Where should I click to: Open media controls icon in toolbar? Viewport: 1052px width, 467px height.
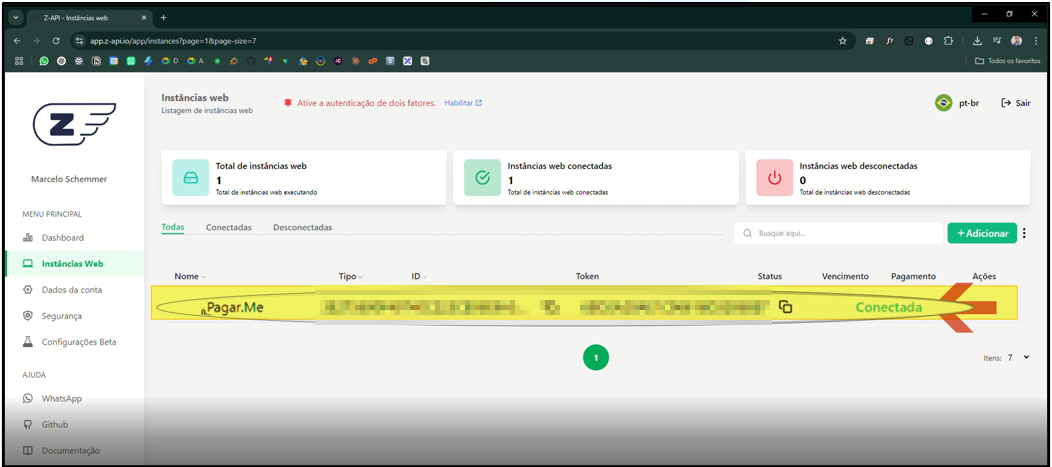997,41
